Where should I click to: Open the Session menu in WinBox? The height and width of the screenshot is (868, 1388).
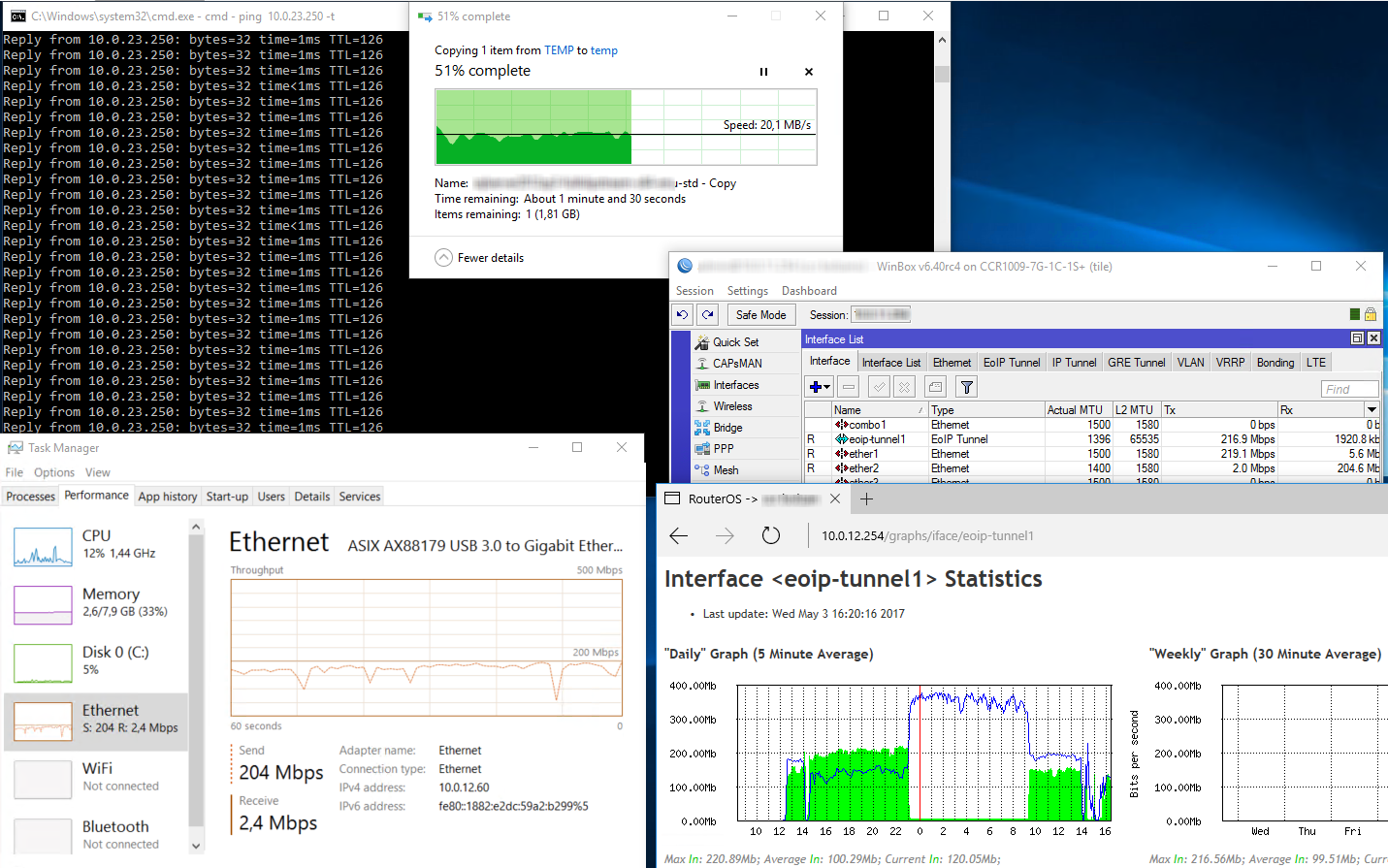click(x=694, y=291)
